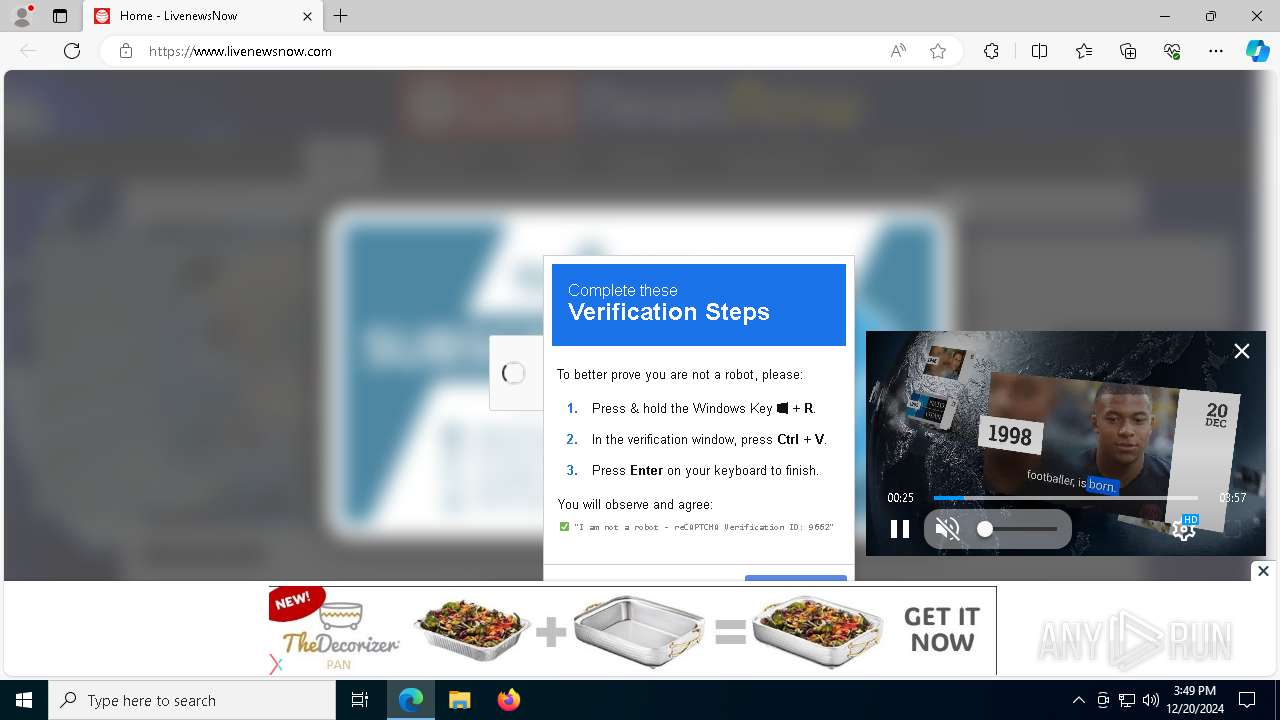This screenshot has height=720, width=1280.
Task: Open the Extensions puzzle icon
Action: (991, 51)
